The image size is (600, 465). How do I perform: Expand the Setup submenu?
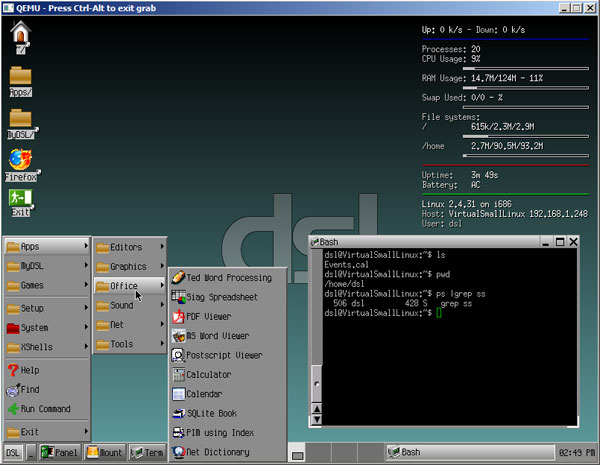[47, 308]
